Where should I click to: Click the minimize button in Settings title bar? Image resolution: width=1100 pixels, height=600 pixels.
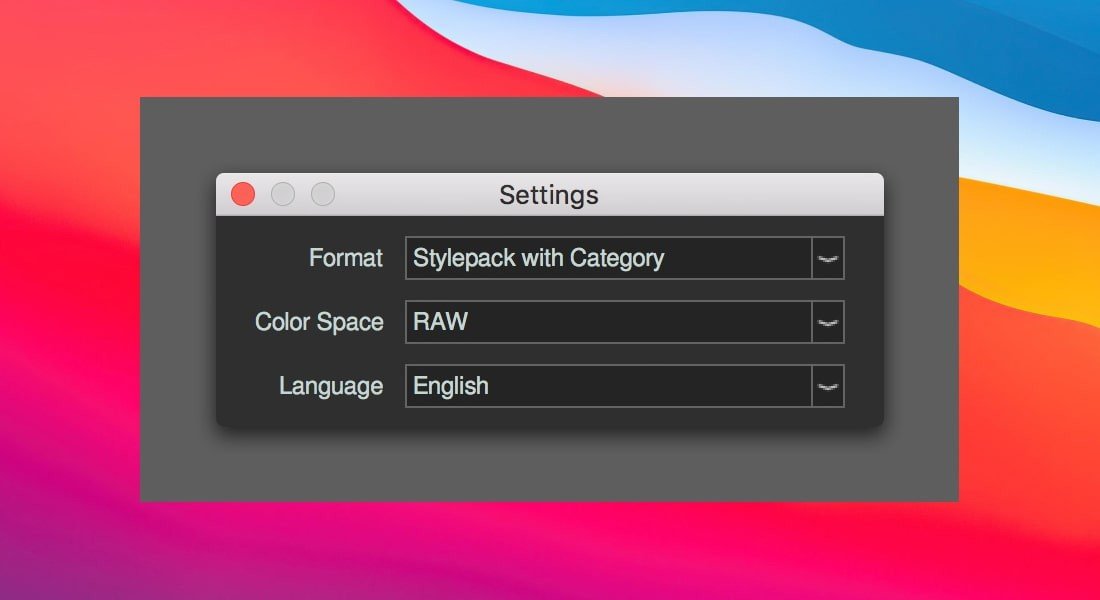click(x=283, y=194)
